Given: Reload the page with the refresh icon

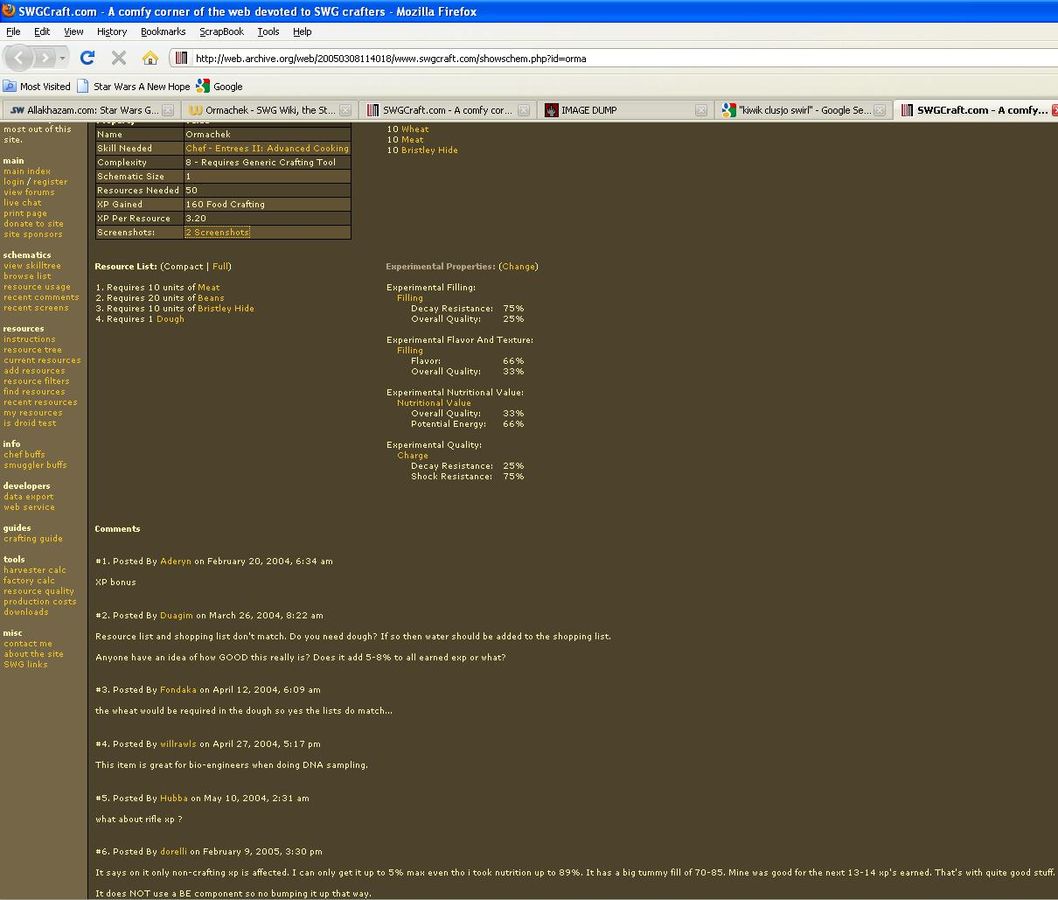Looking at the screenshot, I should (87, 58).
